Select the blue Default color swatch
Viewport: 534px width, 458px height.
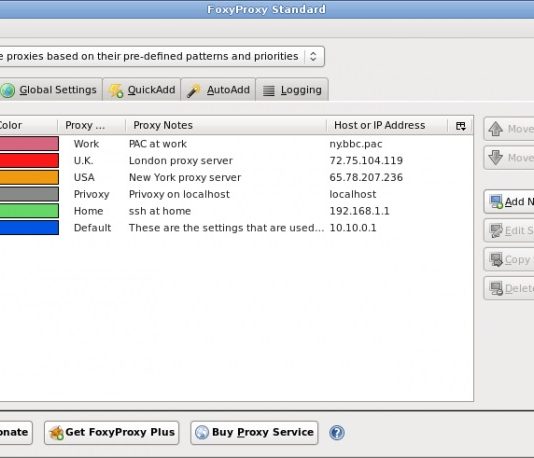pyautogui.click(x=29, y=227)
